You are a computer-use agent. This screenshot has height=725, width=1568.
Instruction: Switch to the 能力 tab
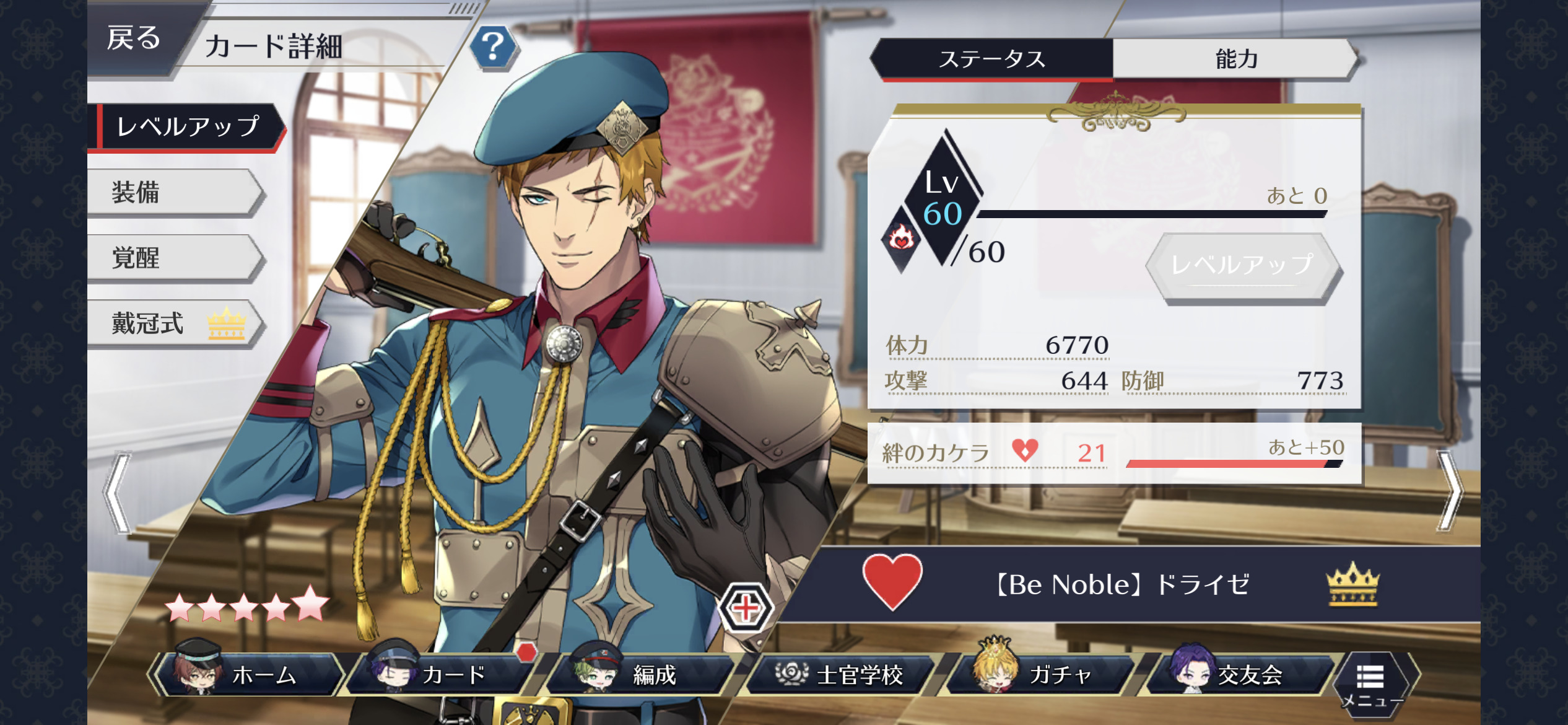click(1235, 59)
